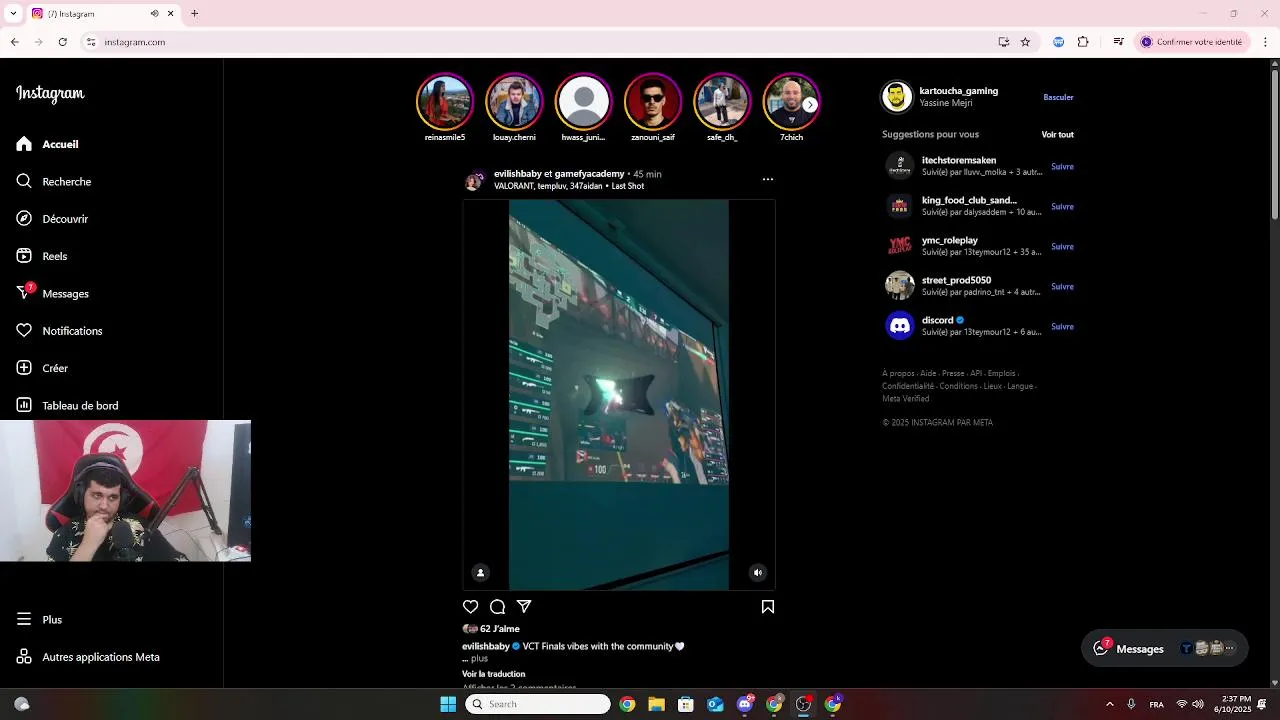Click Basculer to switch accounts

[1058, 97]
